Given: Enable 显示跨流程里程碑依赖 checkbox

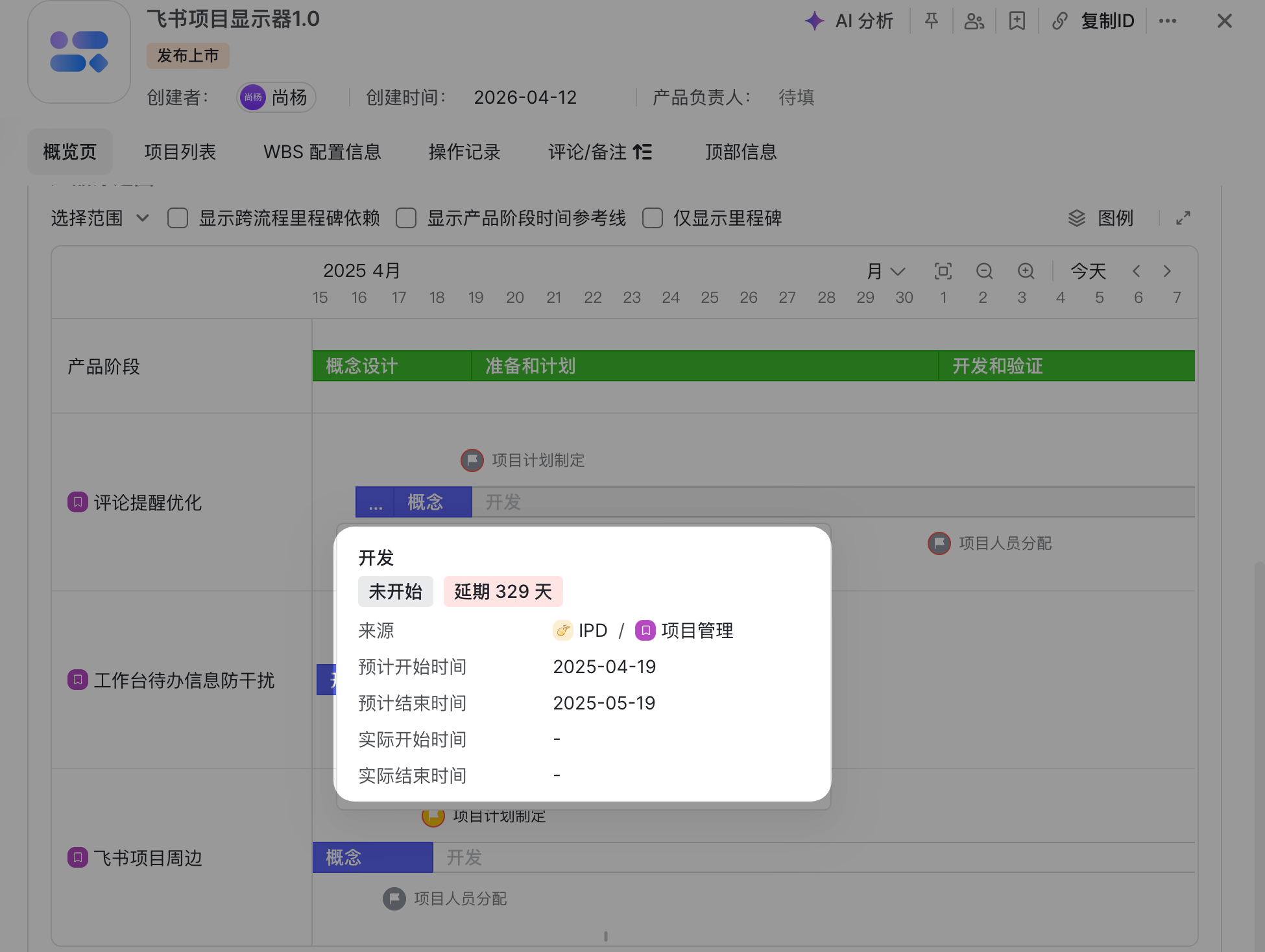Looking at the screenshot, I should pos(178,218).
